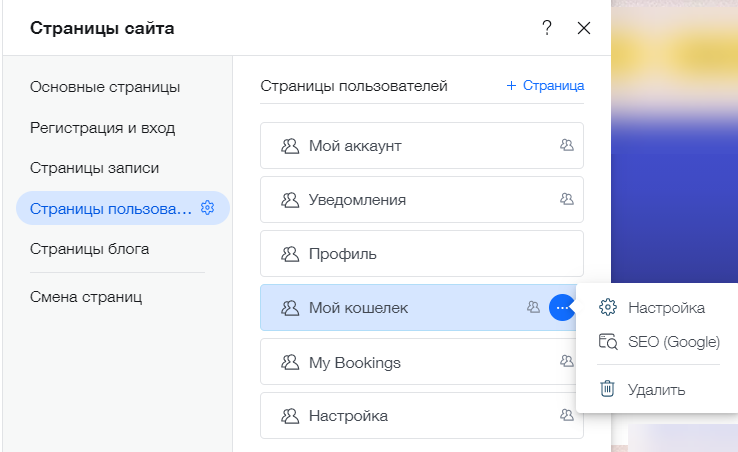
Task: Select the Профиль page item
Action: 422,254
